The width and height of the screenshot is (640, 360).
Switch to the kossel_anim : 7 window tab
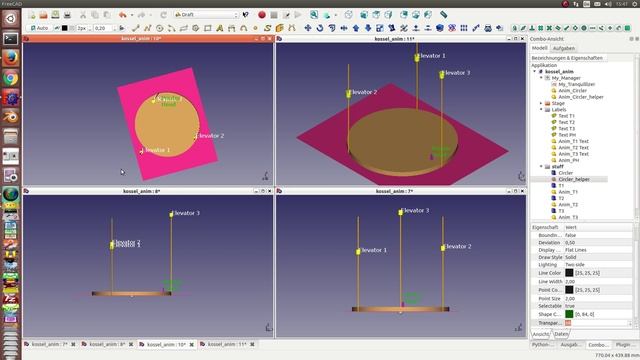point(49,344)
